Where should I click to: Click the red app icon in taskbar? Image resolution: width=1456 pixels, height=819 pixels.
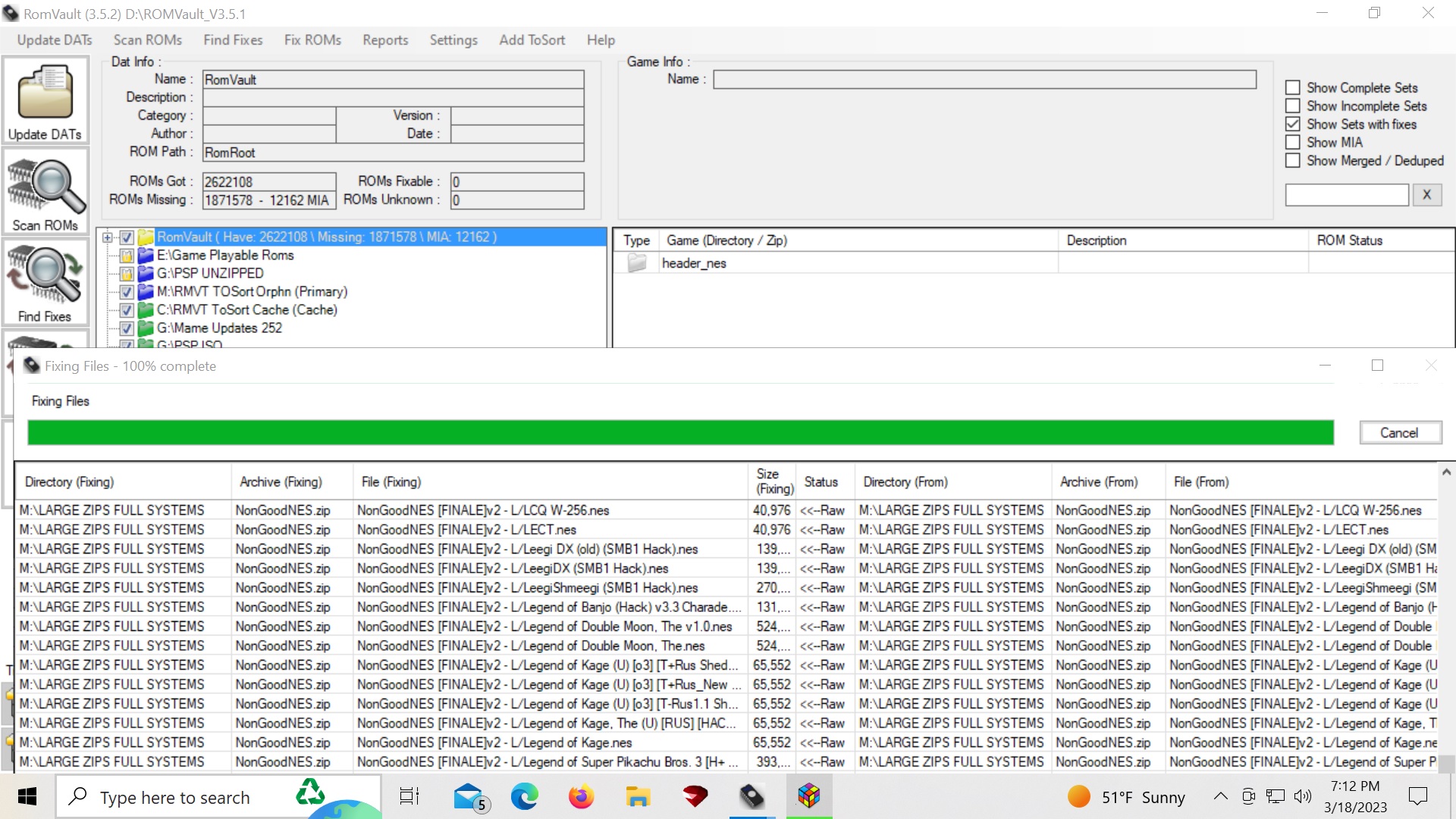[x=695, y=796]
